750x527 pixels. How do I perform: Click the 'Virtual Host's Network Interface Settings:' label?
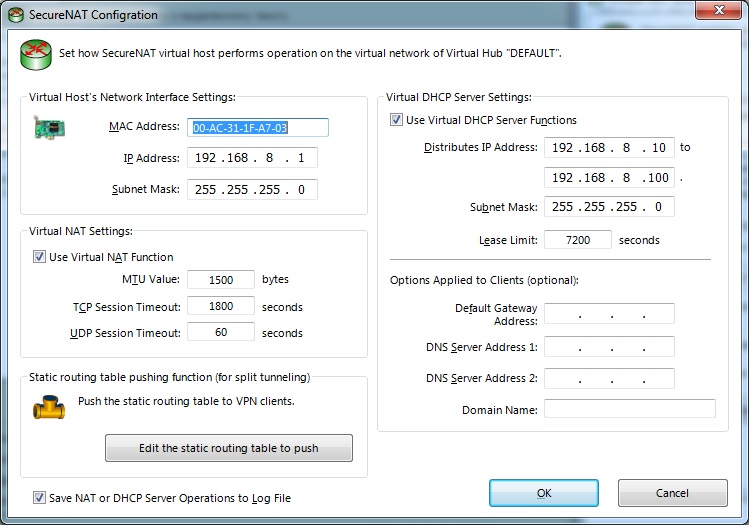[x=132, y=98]
